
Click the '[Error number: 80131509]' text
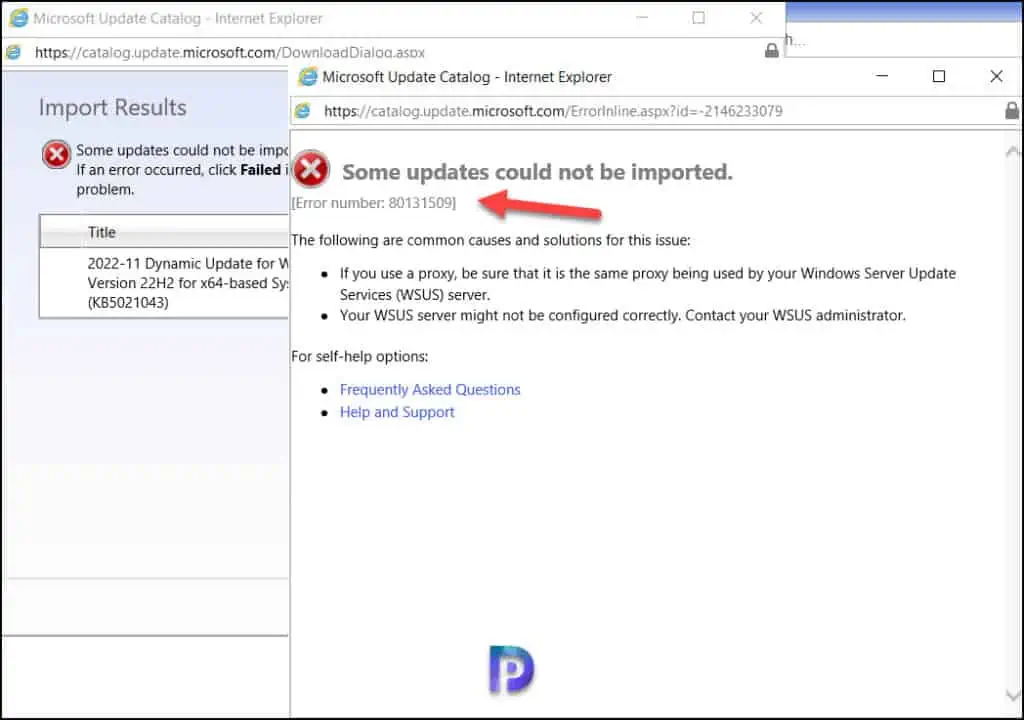pyautogui.click(x=374, y=203)
